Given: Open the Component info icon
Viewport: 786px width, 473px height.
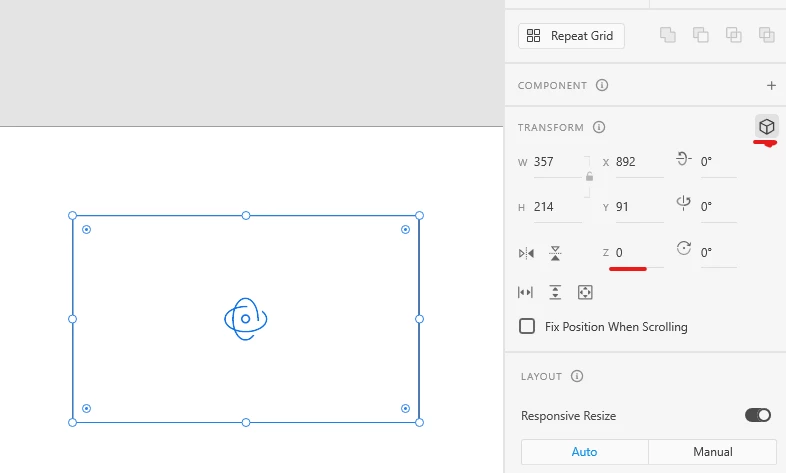Looking at the screenshot, I should 602,85.
